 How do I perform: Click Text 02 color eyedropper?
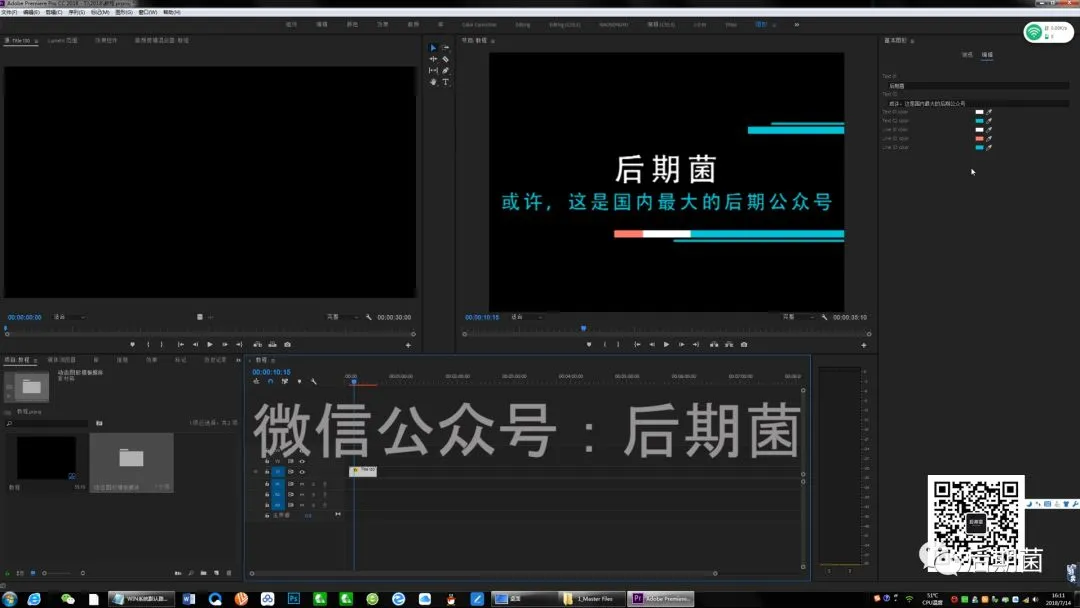(989, 120)
